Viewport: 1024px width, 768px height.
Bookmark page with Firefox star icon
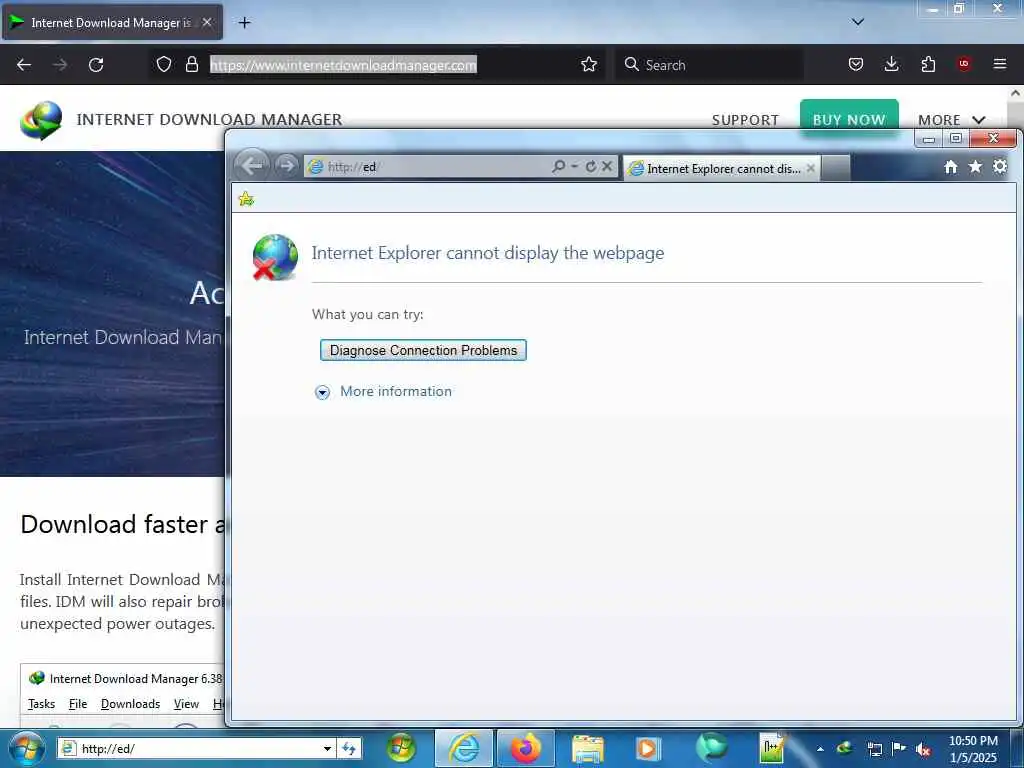pyautogui.click(x=588, y=64)
